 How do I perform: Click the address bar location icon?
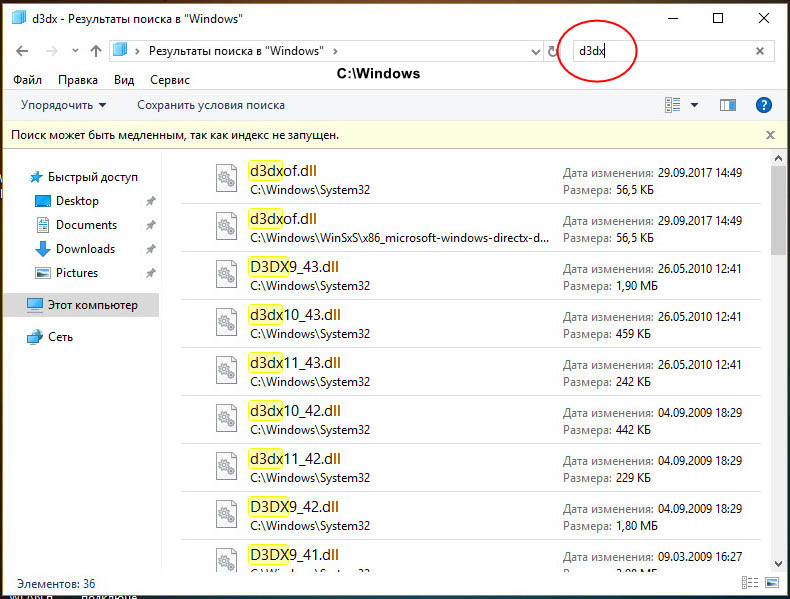(120, 50)
